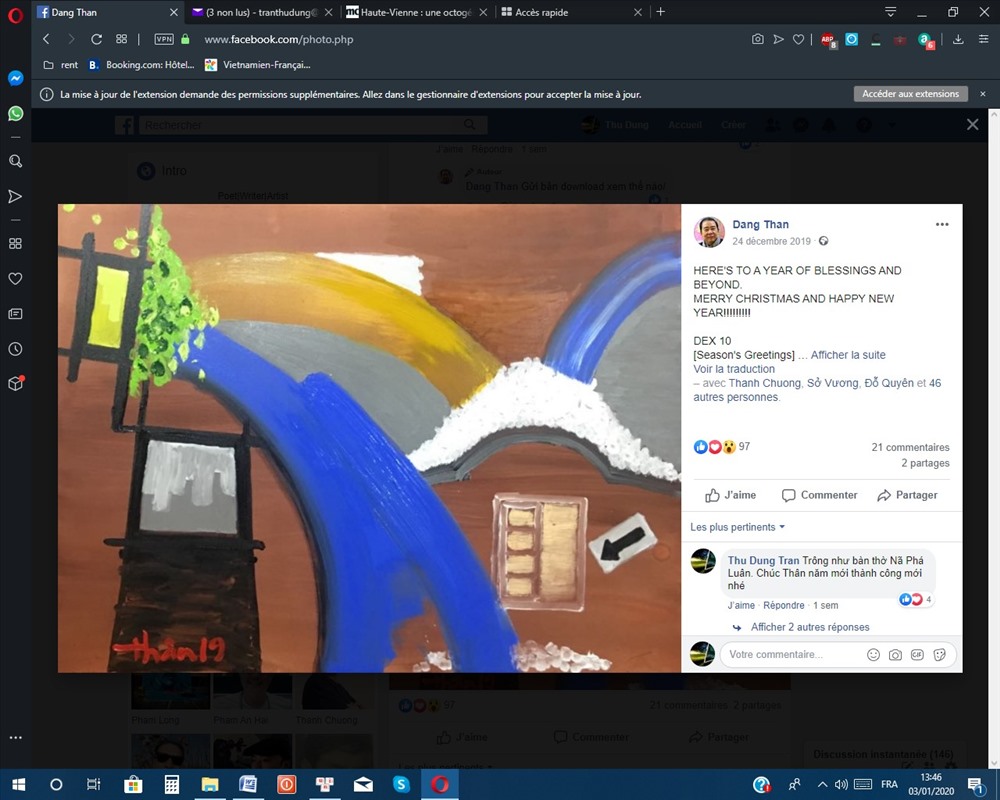Open tagged Thanh Chuong profile
The image size is (1000, 800).
click(765, 383)
